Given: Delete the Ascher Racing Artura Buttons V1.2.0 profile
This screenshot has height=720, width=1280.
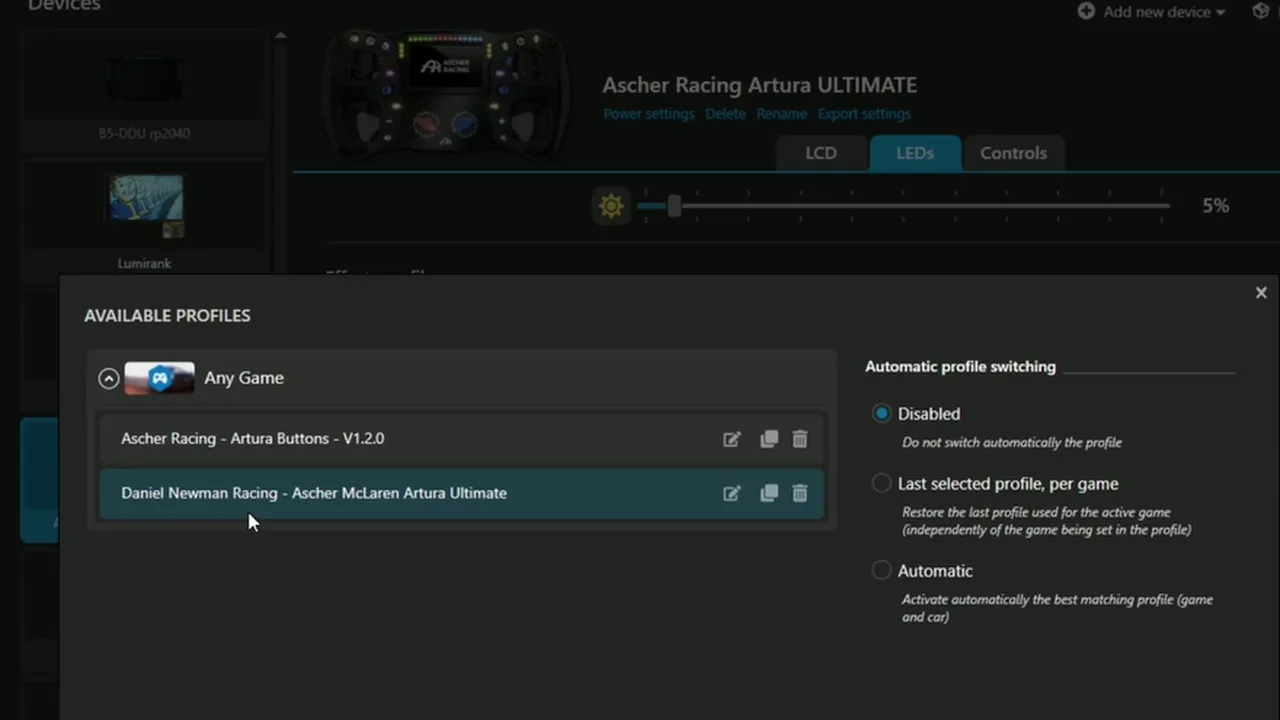Looking at the screenshot, I should [800, 439].
